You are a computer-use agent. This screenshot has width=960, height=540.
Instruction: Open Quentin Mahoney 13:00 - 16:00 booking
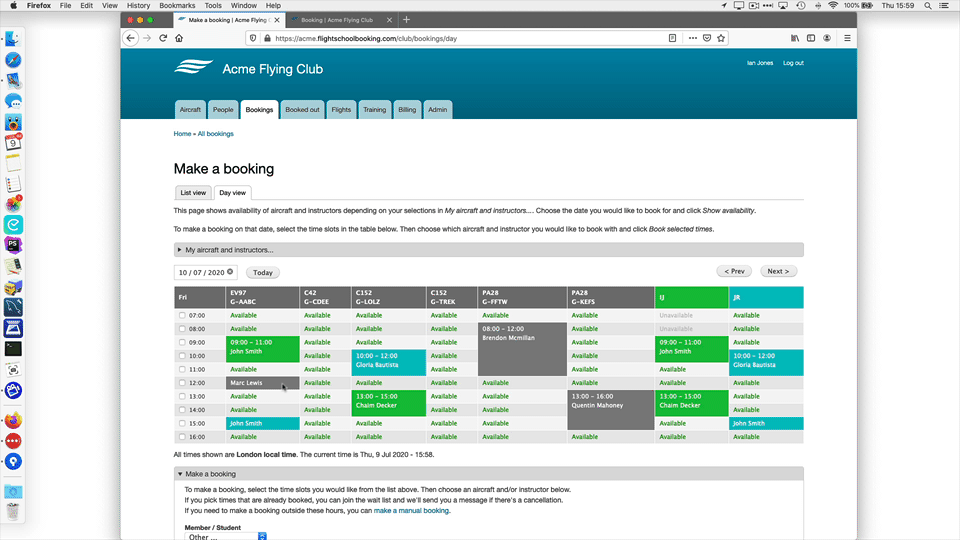point(610,410)
